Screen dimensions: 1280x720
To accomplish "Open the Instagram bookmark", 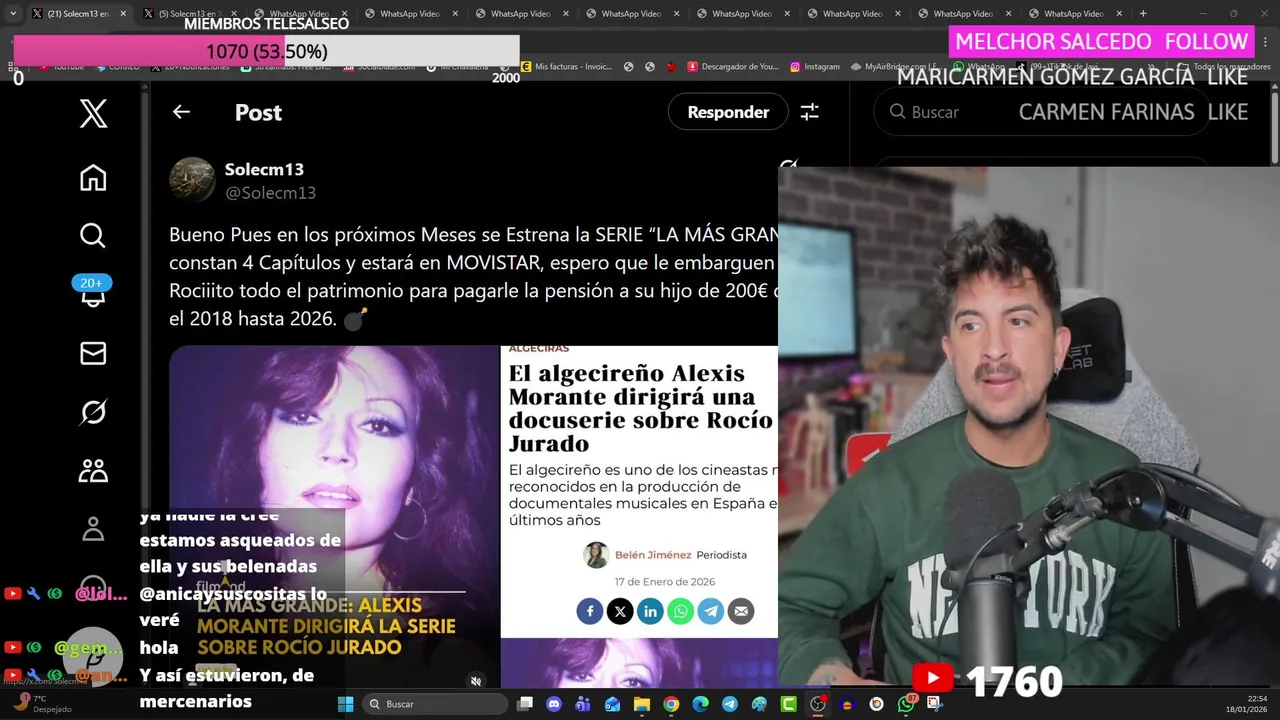I will [815, 66].
